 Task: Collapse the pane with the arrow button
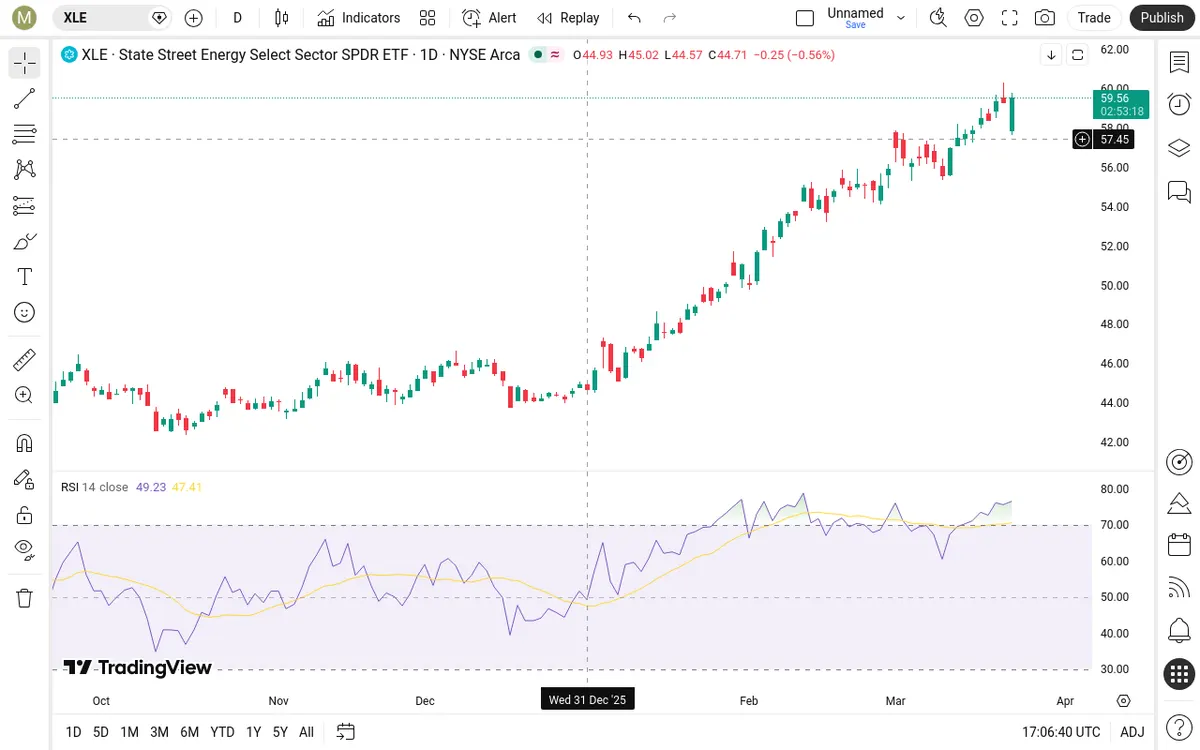[x=1051, y=55]
